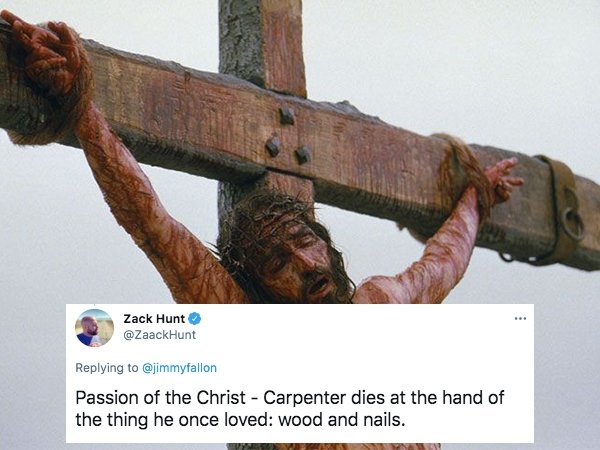Viewport: 600px width, 450px height.
Task: Click the "Passion of the Christ" tweet text
Action: [x=160, y=398]
